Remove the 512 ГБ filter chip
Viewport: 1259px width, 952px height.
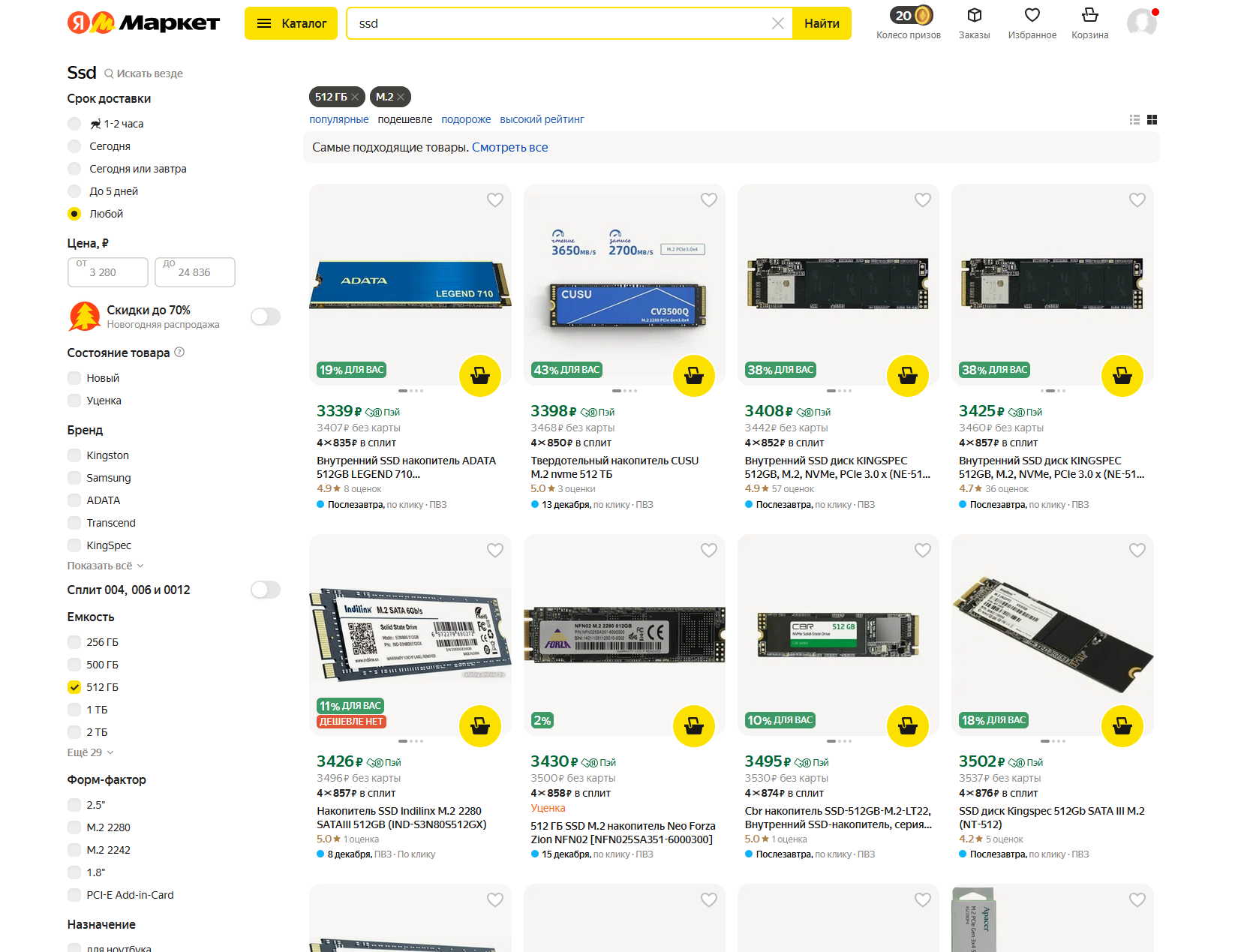(355, 97)
